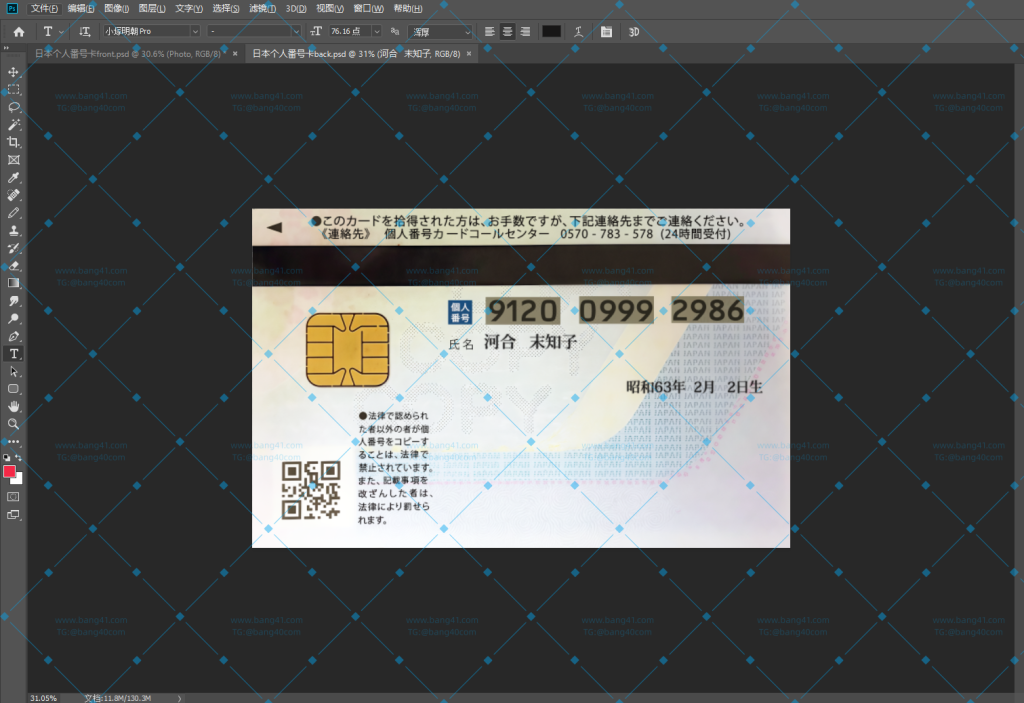This screenshot has height=703, width=1024.
Task: Select the Move tool
Action: pos(14,72)
